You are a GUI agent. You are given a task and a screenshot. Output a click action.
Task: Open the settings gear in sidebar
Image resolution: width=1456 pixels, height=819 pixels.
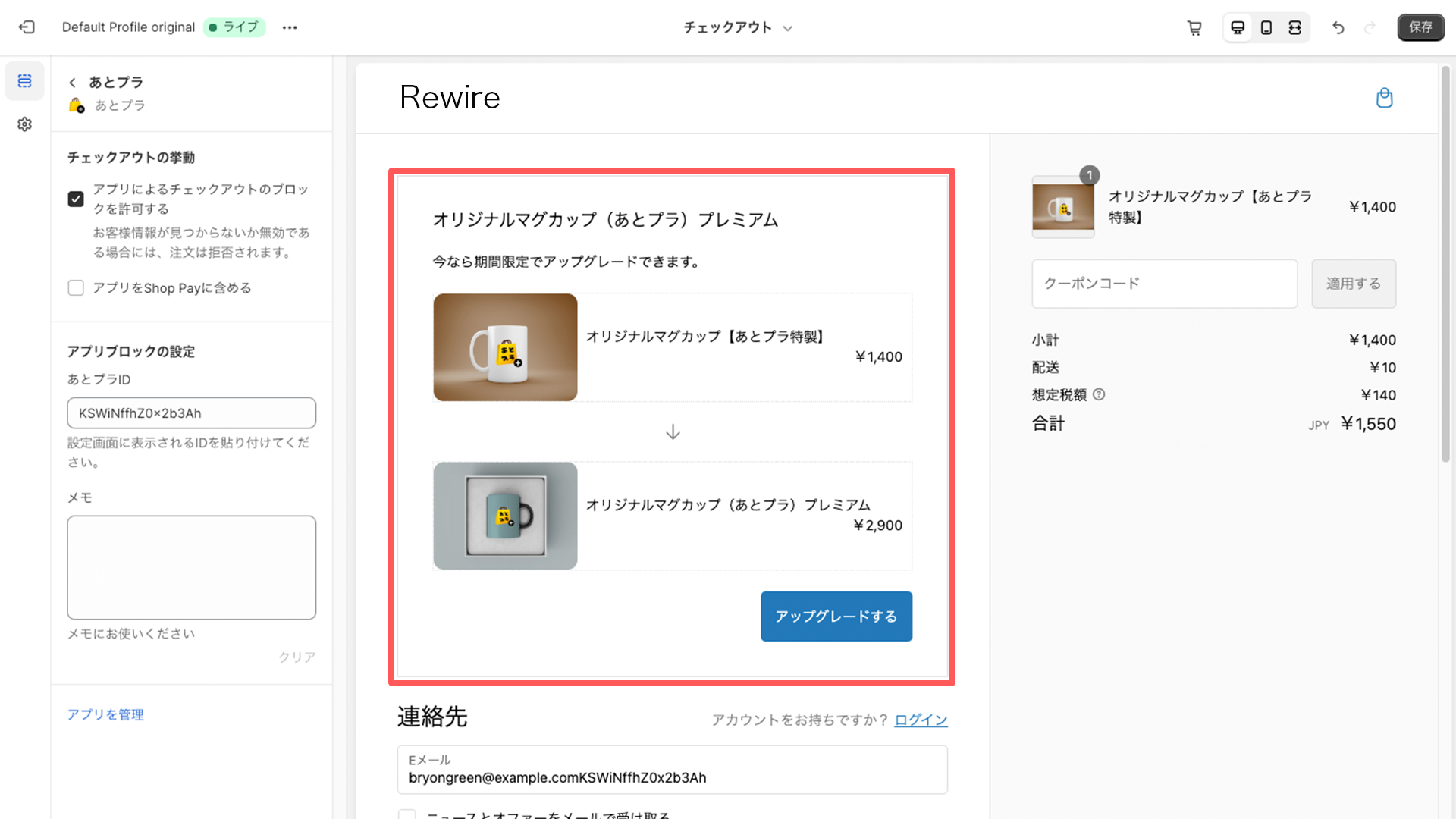25,124
